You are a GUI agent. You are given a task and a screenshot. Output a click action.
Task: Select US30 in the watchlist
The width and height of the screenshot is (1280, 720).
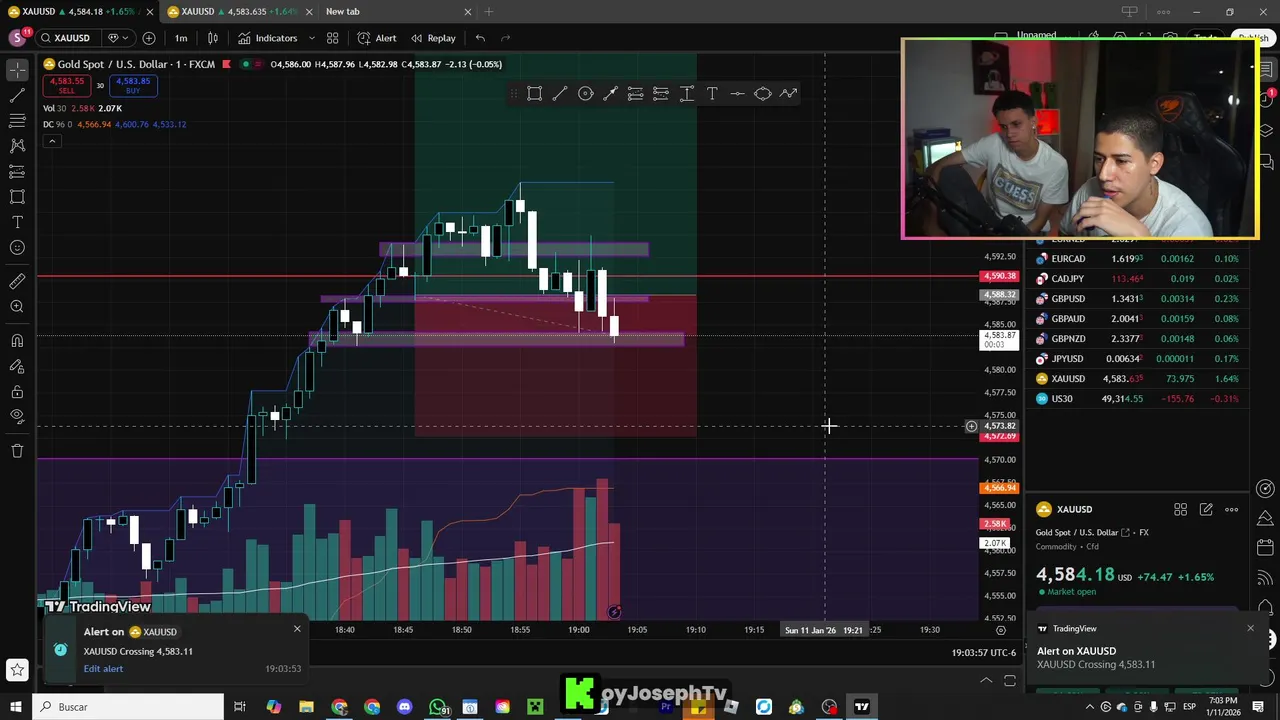point(1138,399)
